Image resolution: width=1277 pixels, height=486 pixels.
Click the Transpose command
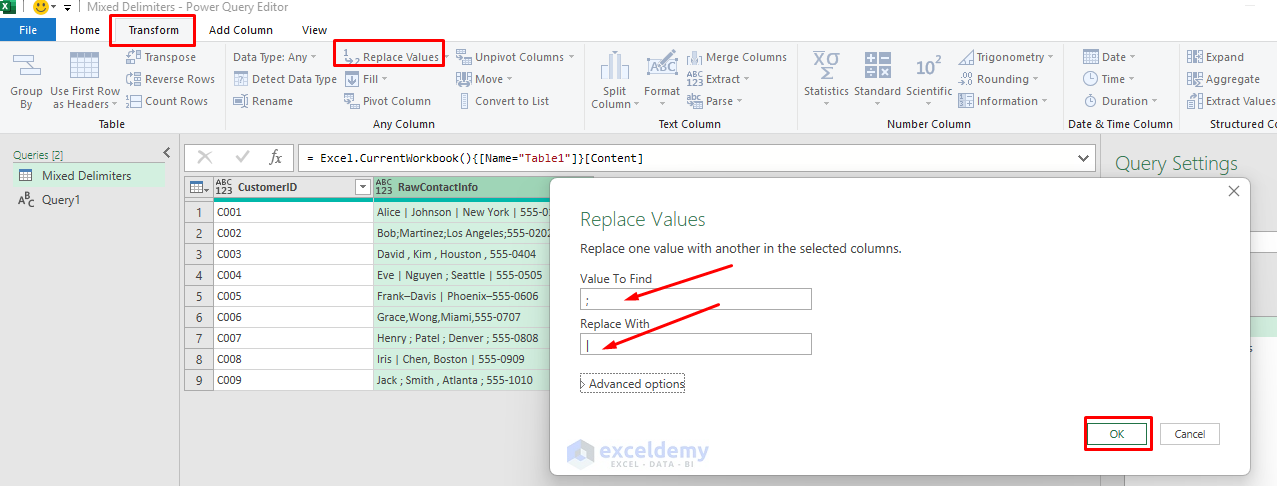click(x=161, y=57)
